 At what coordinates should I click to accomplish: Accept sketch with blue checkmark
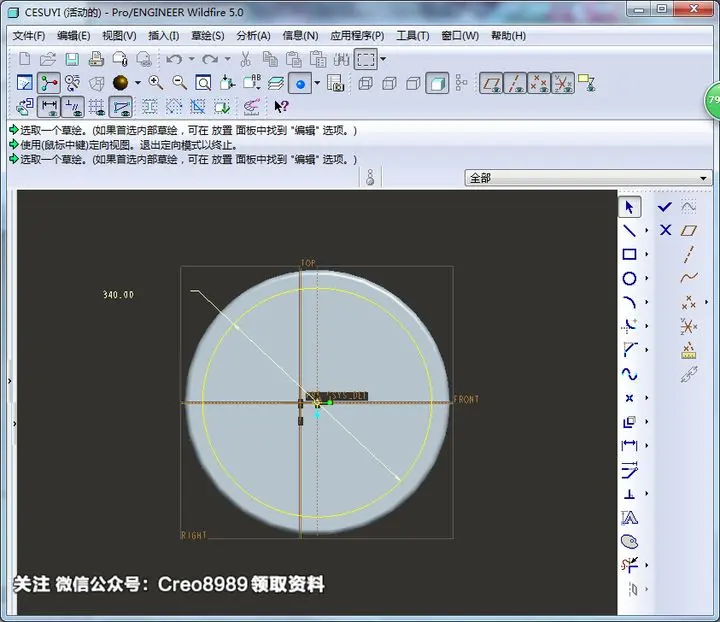click(x=665, y=207)
